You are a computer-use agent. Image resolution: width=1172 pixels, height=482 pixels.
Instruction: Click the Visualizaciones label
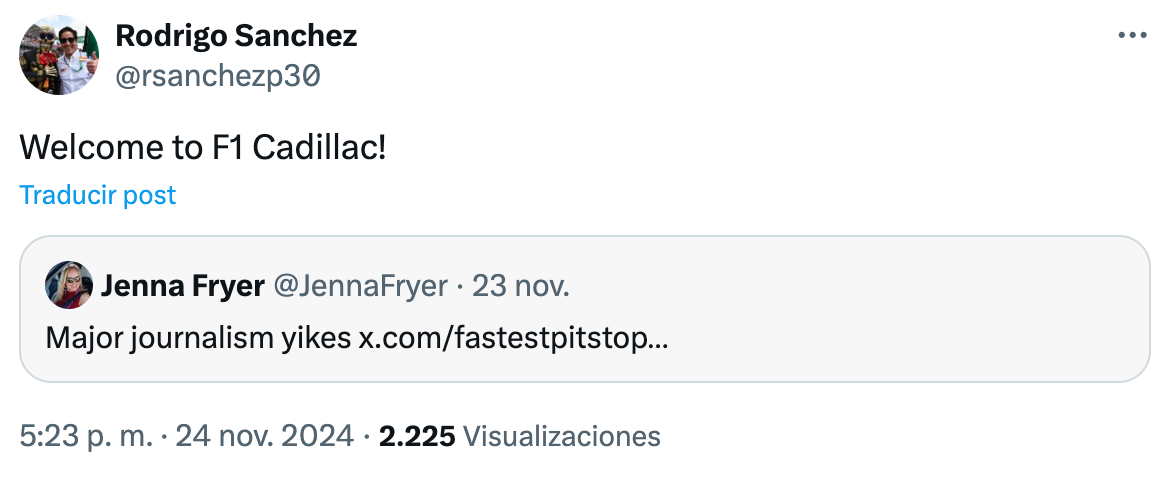(x=563, y=436)
